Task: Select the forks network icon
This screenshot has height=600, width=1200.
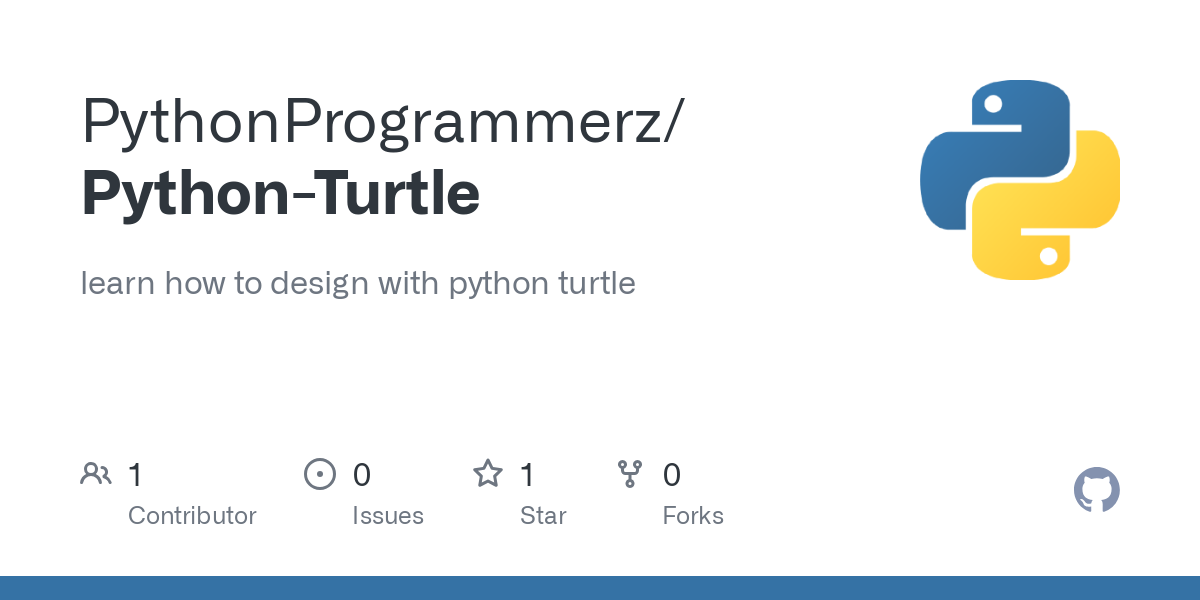Action: tap(630, 473)
